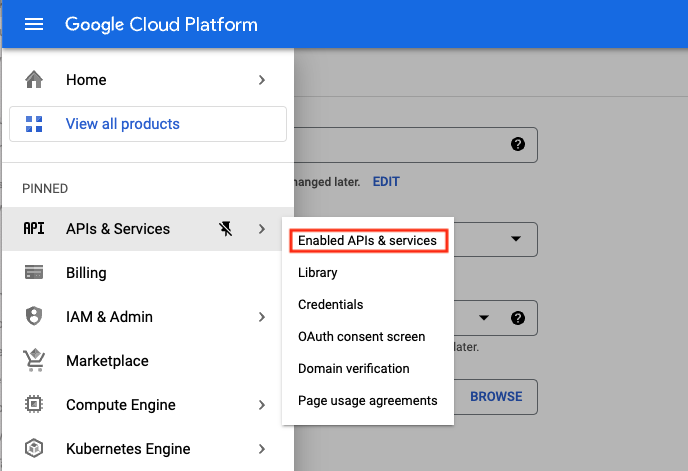
Task: Open the Home menu entry
Action: click(x=148, y=80)
